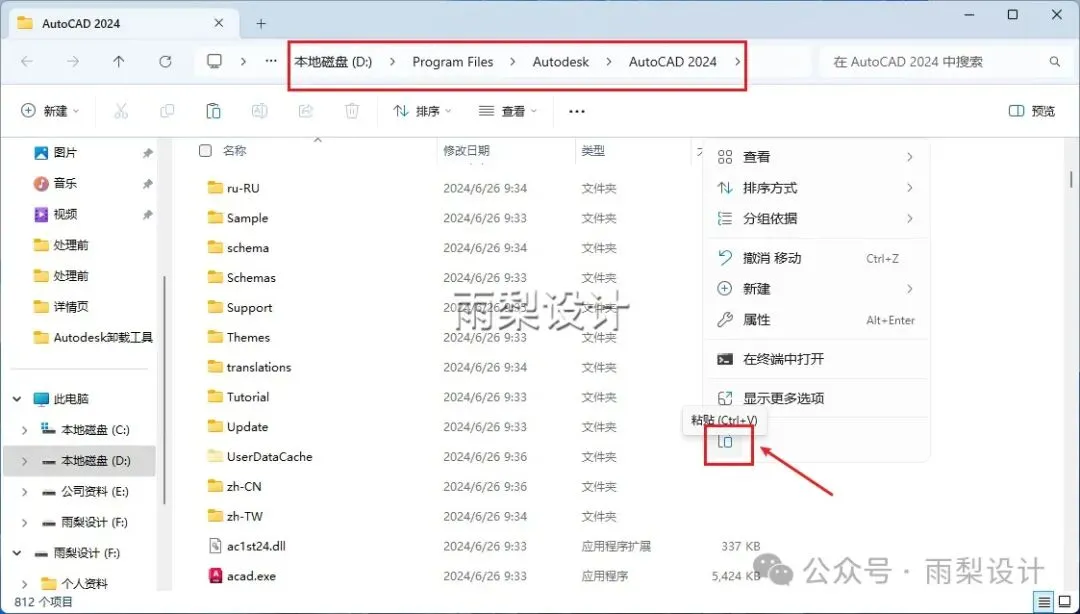1080x614 pixels.
Task: Close the AutoCAD 2024 tab
Action: (x=219, y=23)
